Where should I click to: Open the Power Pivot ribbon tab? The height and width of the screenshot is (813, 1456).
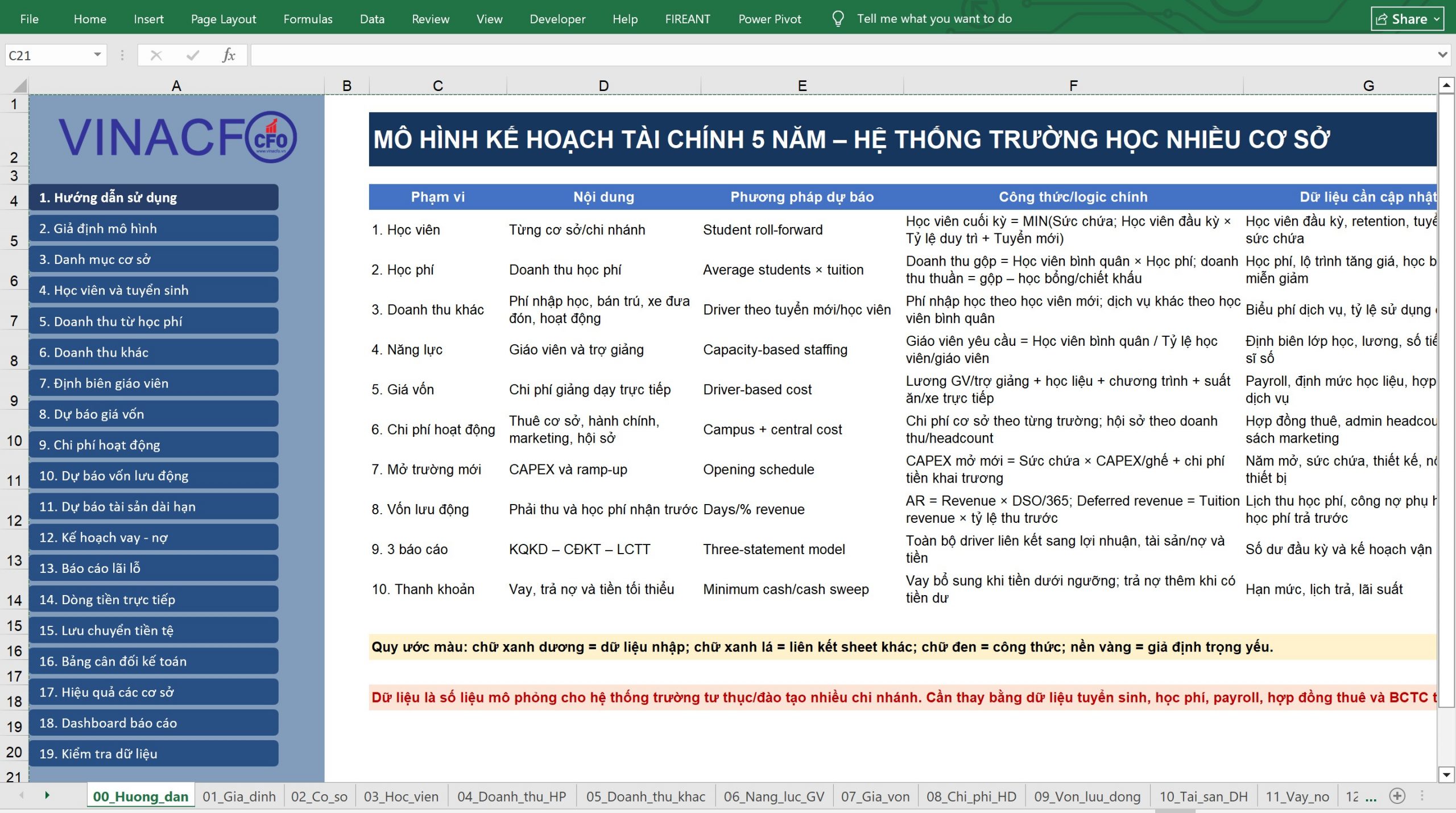tap(769, 19)
